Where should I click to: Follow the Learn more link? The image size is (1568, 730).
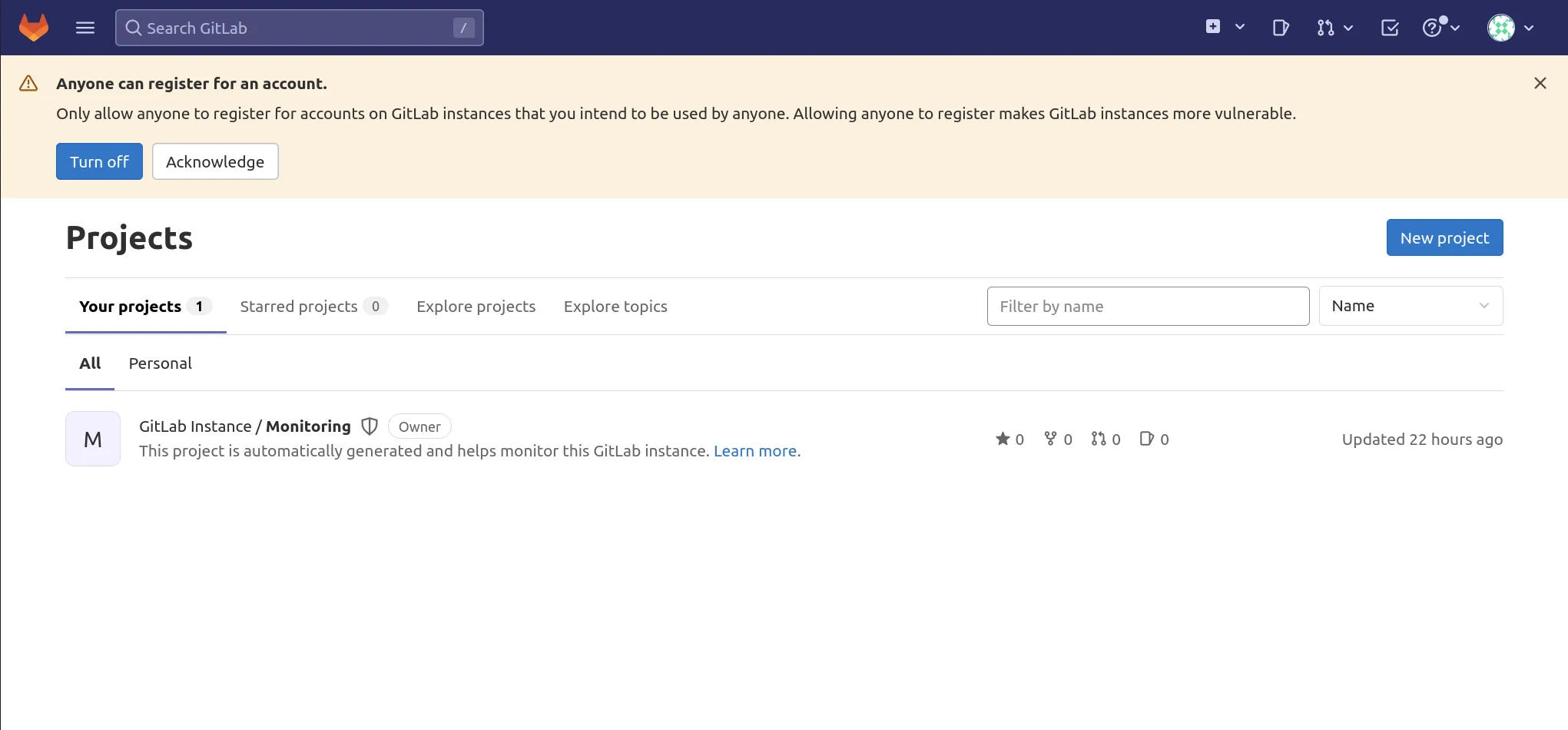coord(755,451)
